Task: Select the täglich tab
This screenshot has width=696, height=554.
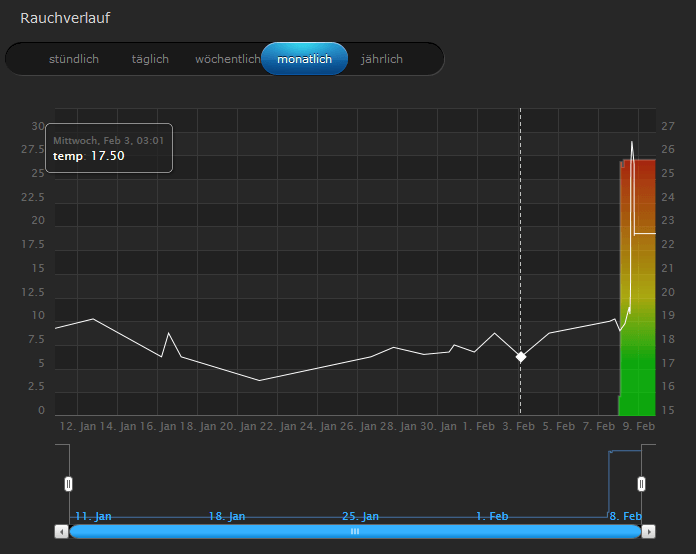Action: tap(150, 59)
